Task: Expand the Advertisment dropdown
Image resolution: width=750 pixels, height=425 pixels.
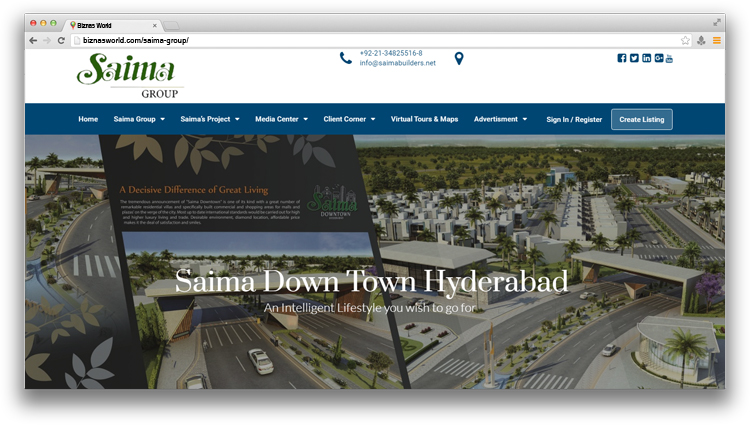Action: [500, 119]
